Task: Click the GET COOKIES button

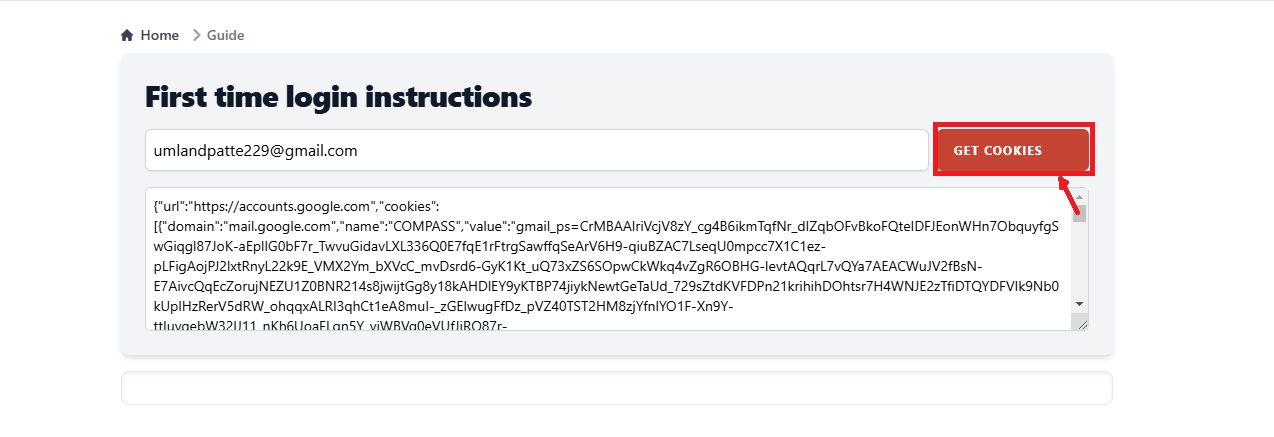Action: click(1012, 150)
